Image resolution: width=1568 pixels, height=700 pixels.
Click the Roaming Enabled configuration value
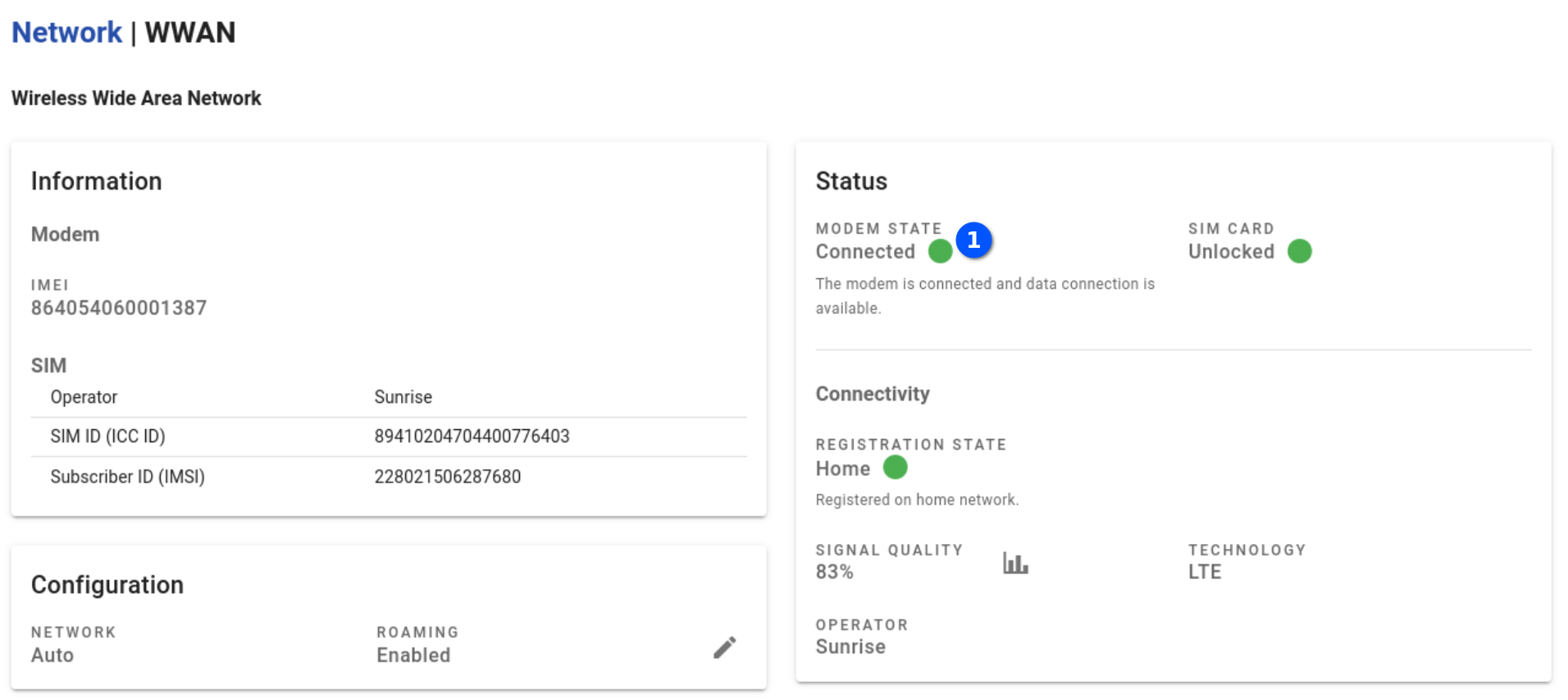413,655
